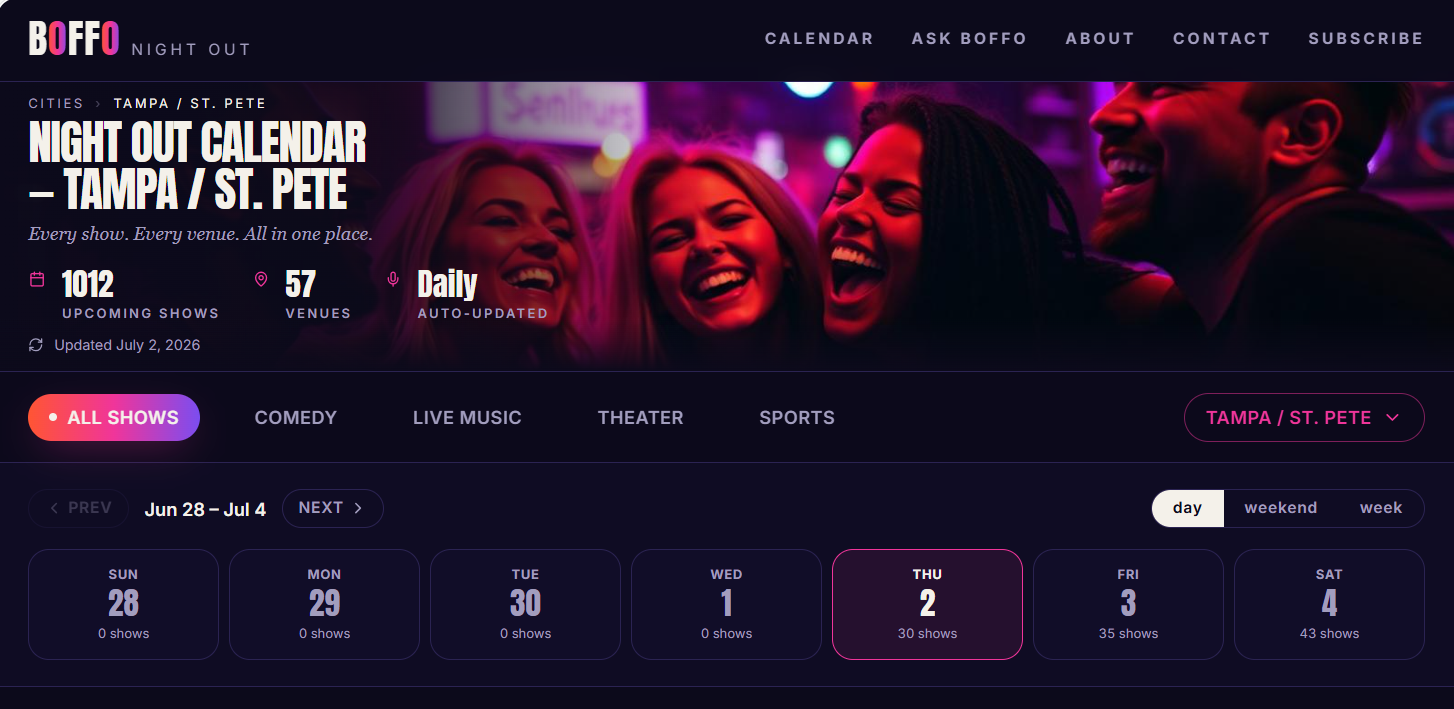
Task: Go to next week with the NEXT button
Action: 332,508
